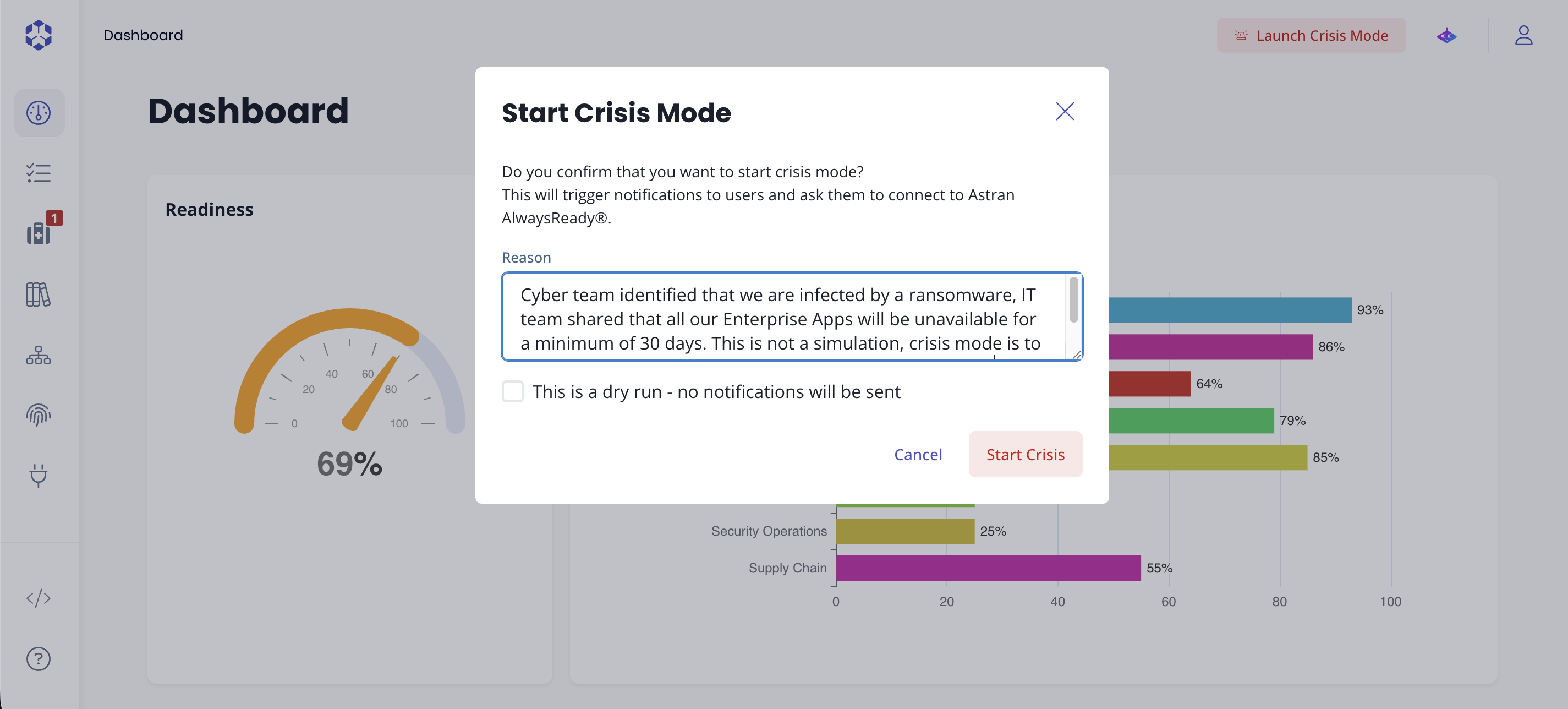Click the Cancel link in the dialog
The height and width of the screenshot is (709, 1568).
pyautogui.click(x=918, y=454)
